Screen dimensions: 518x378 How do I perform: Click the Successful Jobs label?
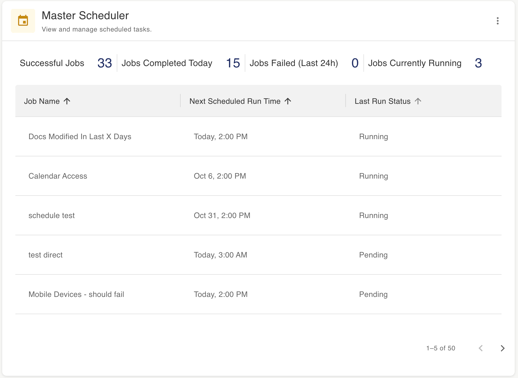tap(52, 63)
